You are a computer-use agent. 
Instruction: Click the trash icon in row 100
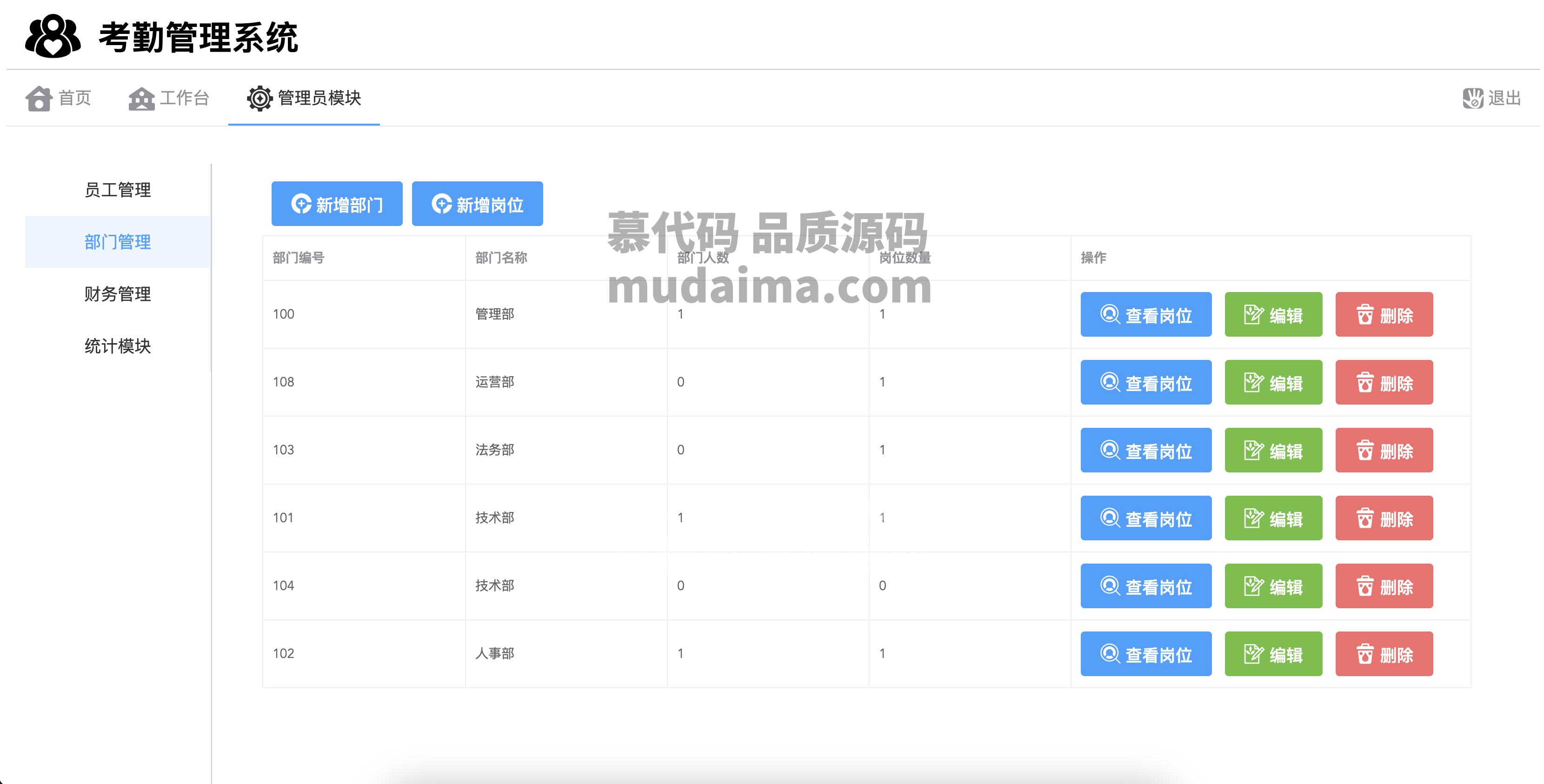(x=1365, y=314)
